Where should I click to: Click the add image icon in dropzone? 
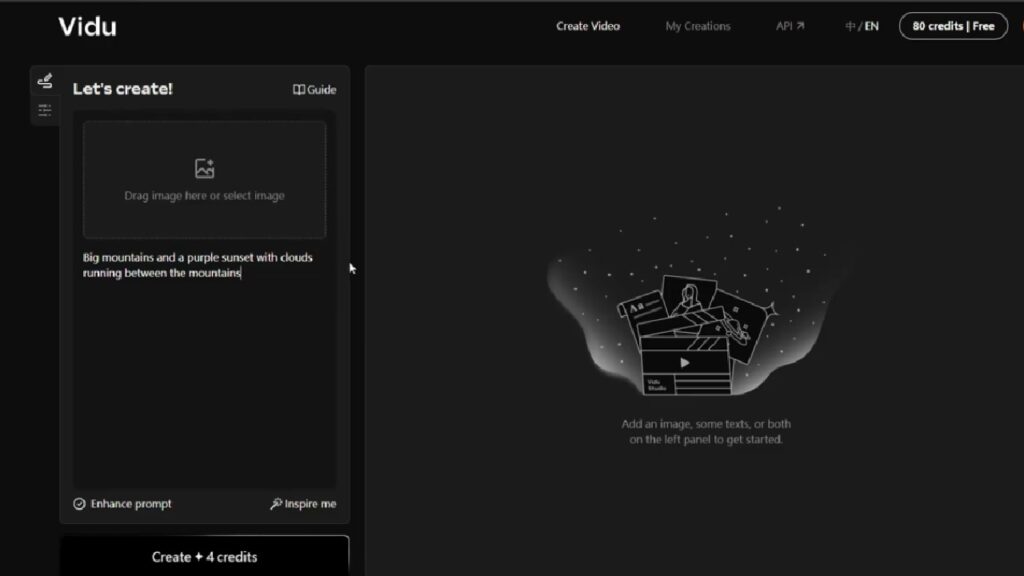[204, 168]
